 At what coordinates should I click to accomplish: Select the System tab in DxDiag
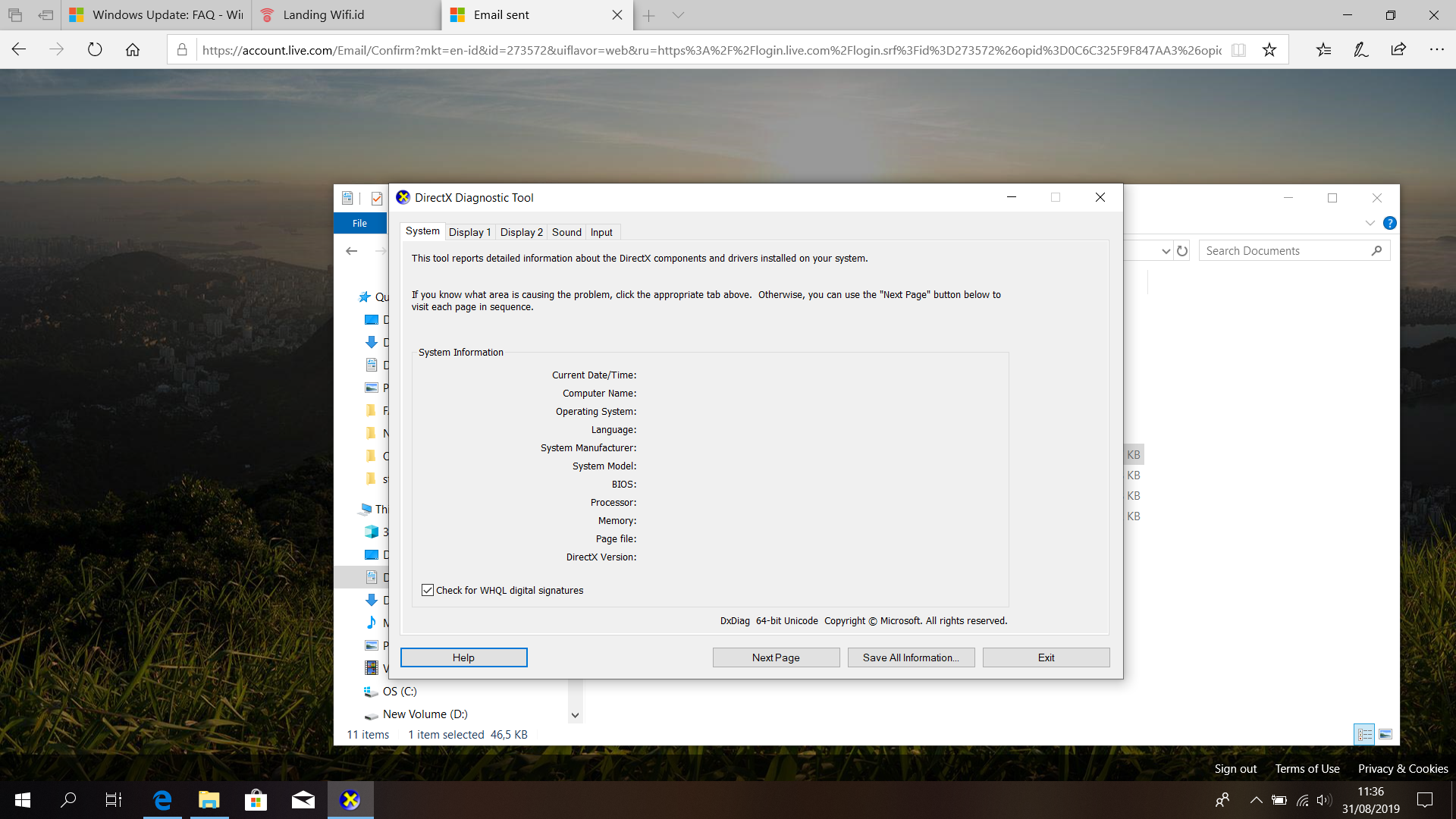[422, 231]
